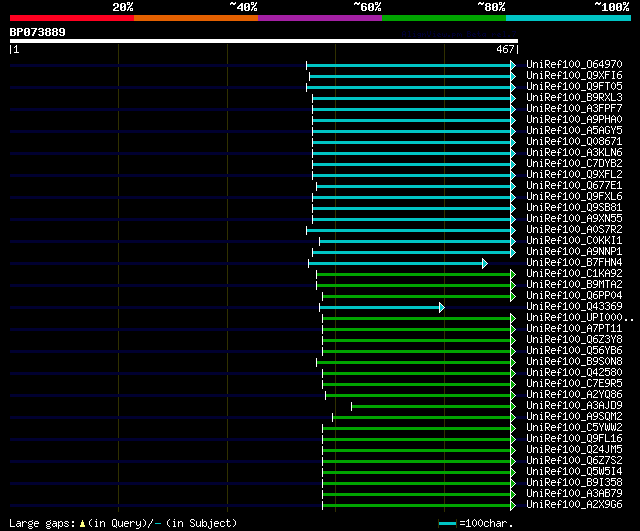
Task: Click UniRef100_A9XN55 label
Action: (x=574, y=219)
